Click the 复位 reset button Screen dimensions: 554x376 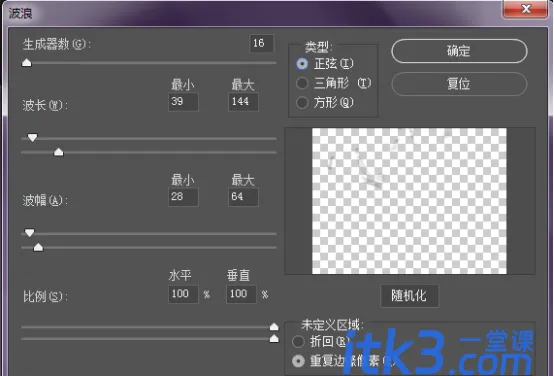[x=459, y=84]
